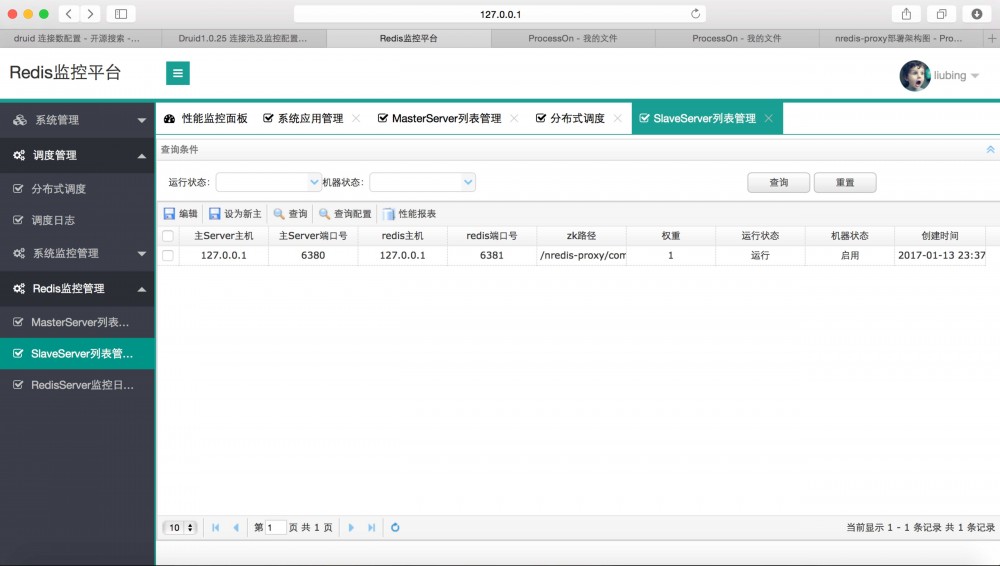The height and width of the screenshot is (566, 1000).
Task: Open 查询配置 in the toolbar
Action: [x=345, y=214]
